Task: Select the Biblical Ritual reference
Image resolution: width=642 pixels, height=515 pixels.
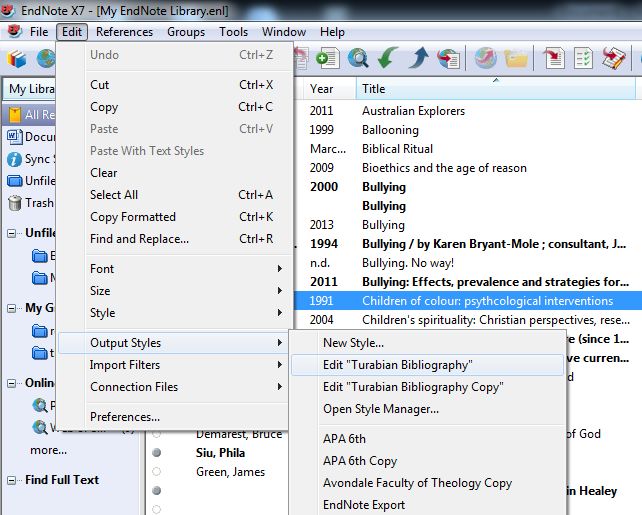Action: [468, 149]
